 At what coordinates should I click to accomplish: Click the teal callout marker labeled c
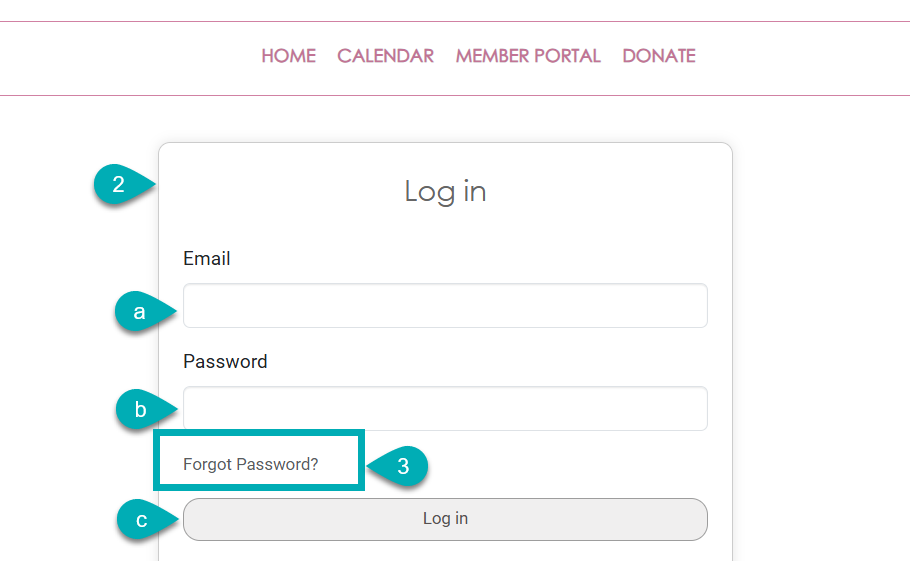pos(143,520)
